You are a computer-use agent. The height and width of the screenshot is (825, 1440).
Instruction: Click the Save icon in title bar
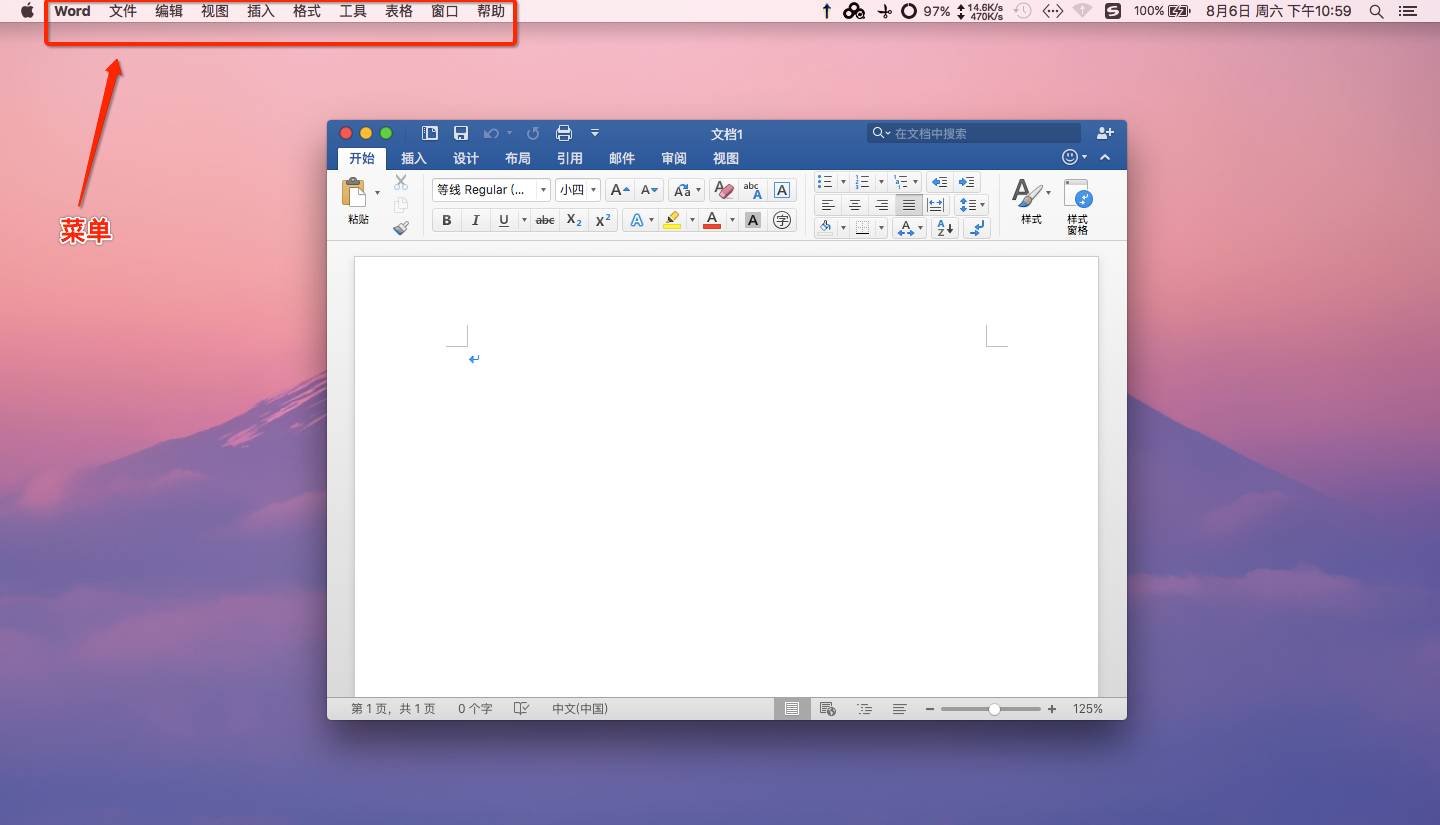(461, 133)
